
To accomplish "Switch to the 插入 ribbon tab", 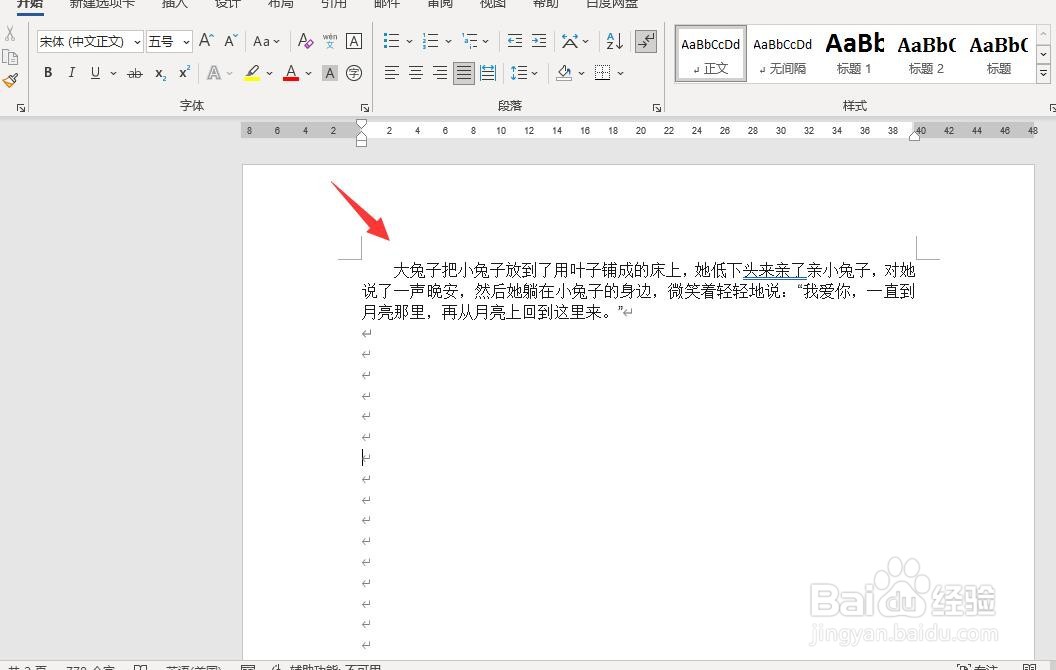I will click(x=174, y=5).
